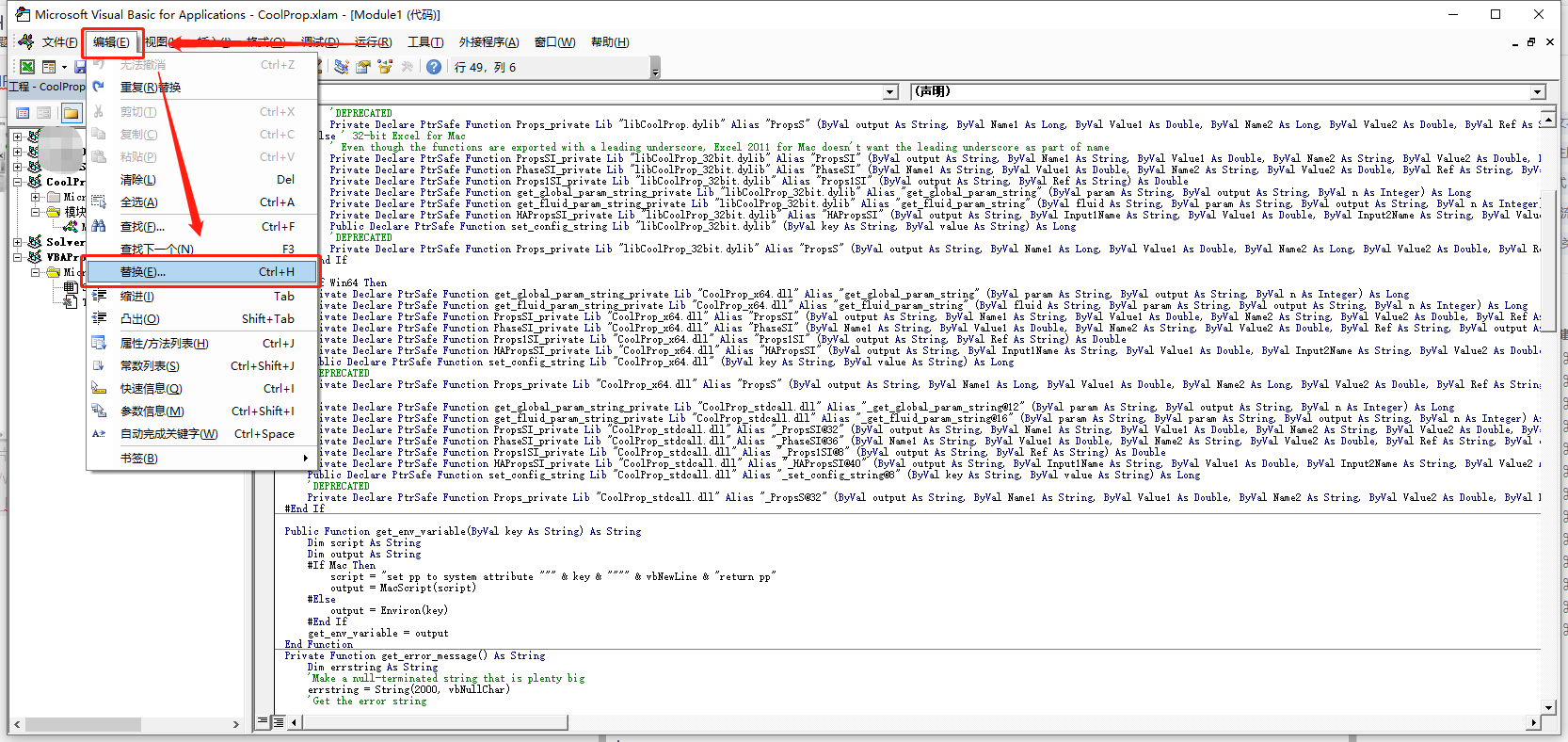This screenshot has height=742, width=1568.
Task: Collapse the 模块 folder node
Action: [36, 212]
